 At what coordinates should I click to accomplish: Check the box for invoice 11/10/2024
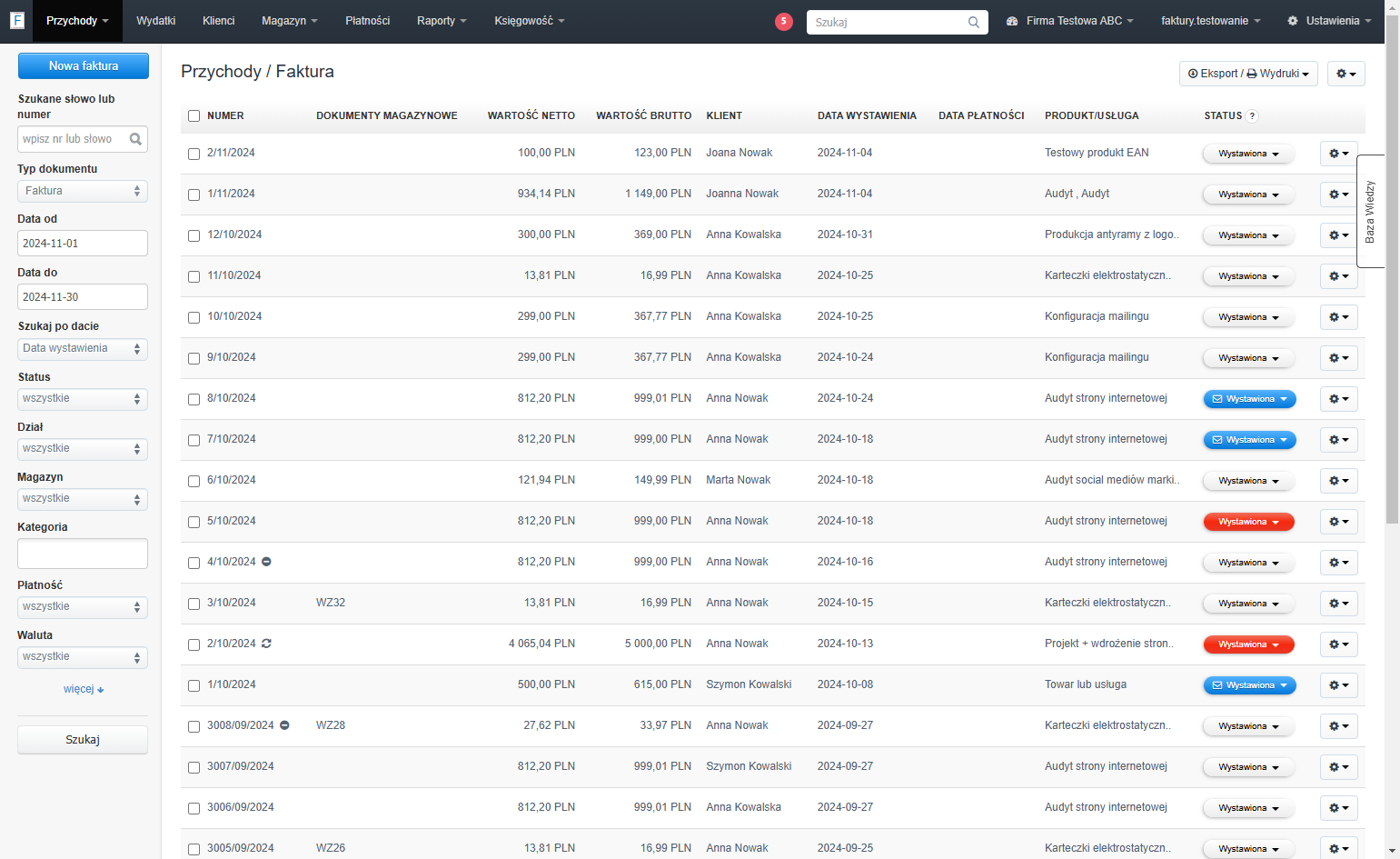[194, 276]
